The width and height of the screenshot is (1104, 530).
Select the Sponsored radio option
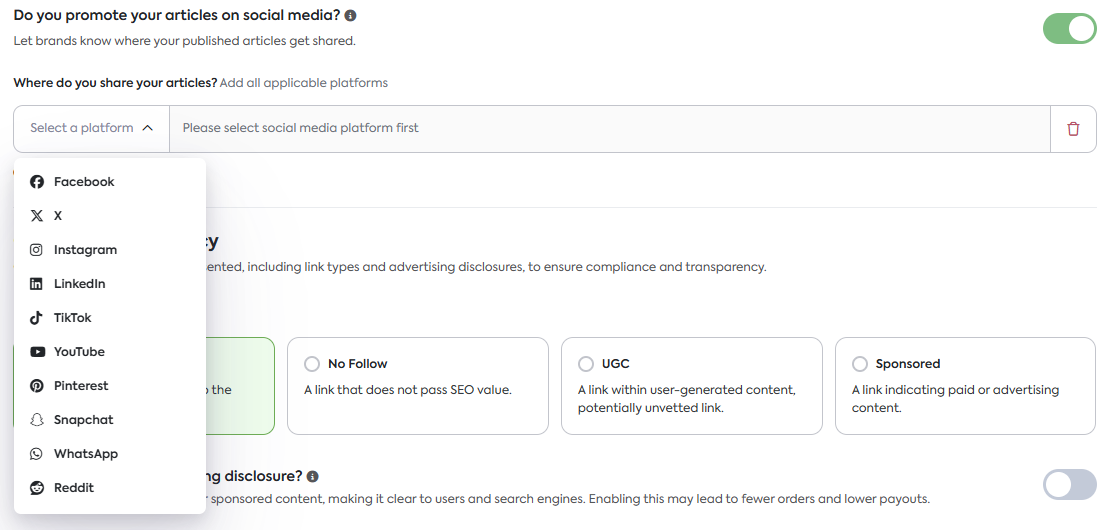860,364
